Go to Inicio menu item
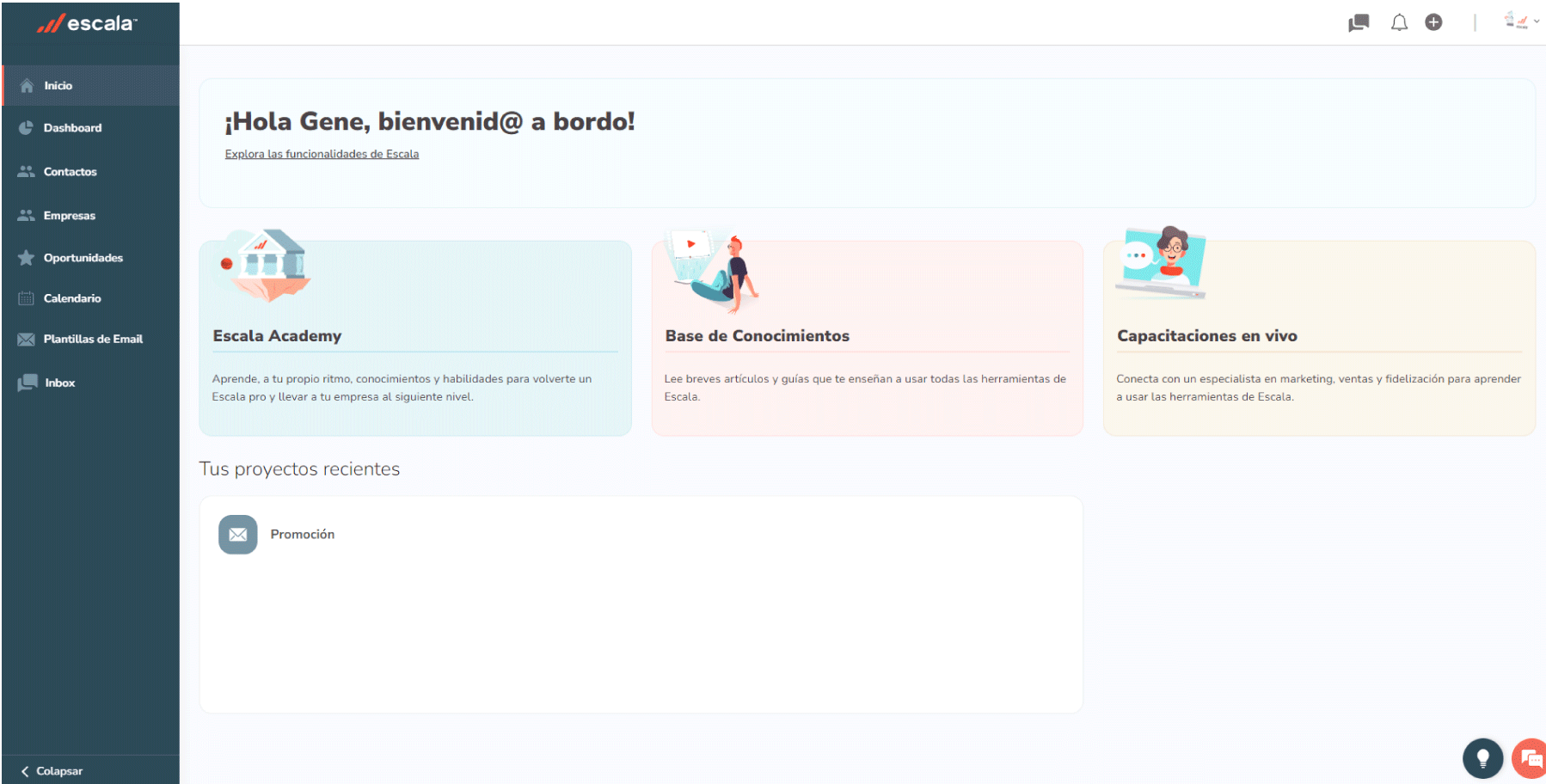Viewport: 1546px width, 784px height. pyautogui.click(x=90, y=85)
